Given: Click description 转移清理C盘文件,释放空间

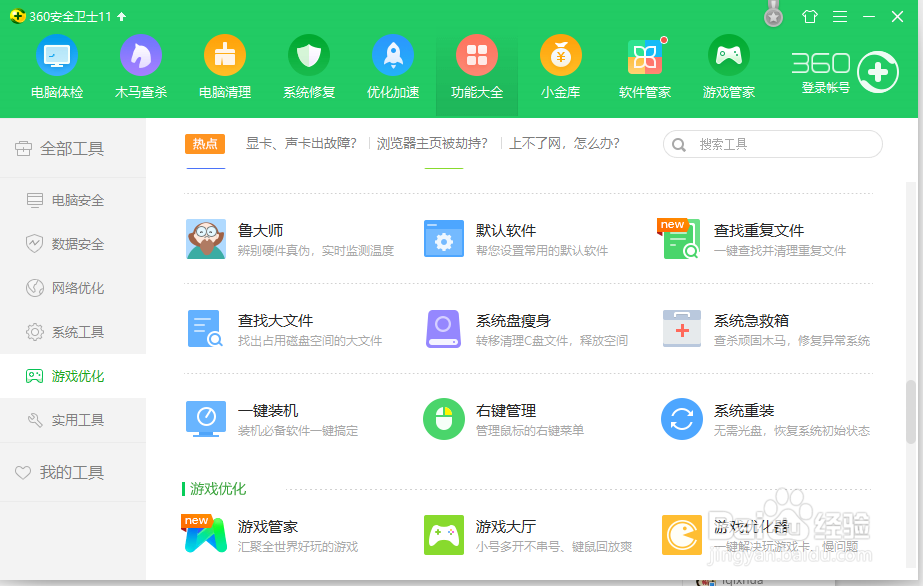Looking at the screenshot, I should click(x=552, y=340).
